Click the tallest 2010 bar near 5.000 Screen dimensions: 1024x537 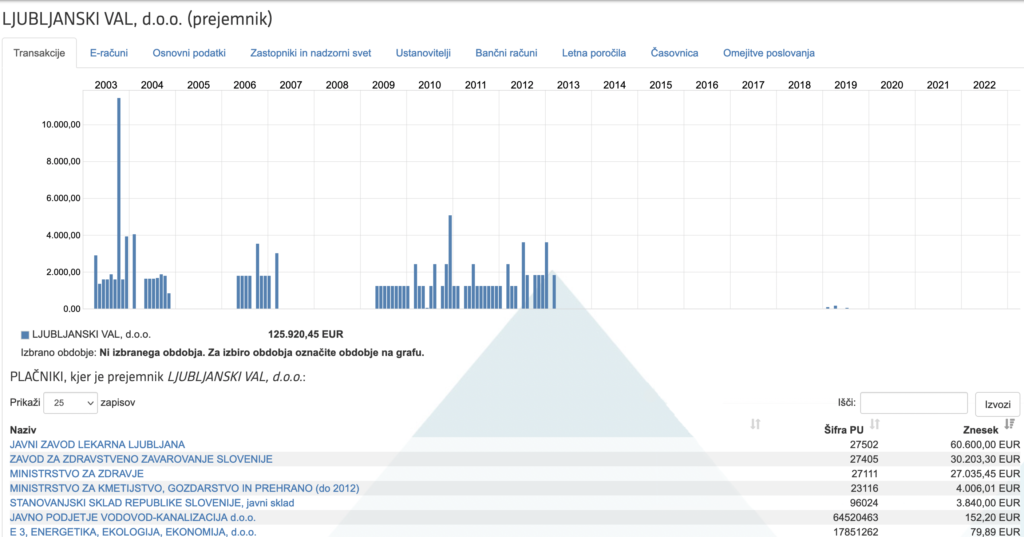450,261
